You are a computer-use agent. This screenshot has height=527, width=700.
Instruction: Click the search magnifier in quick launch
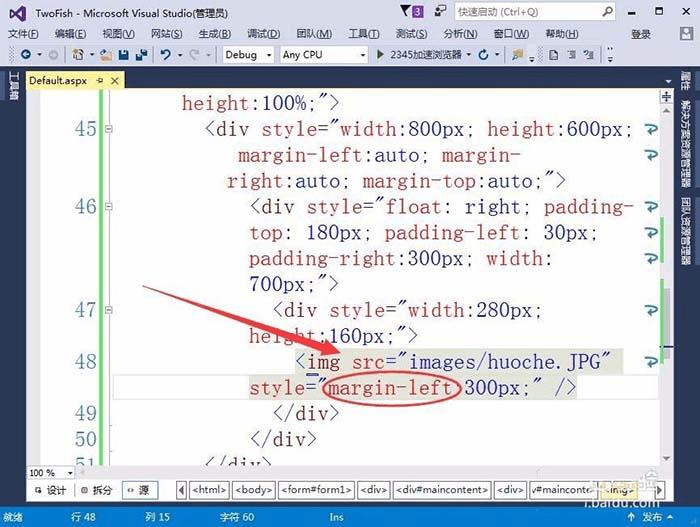(607, 12)
